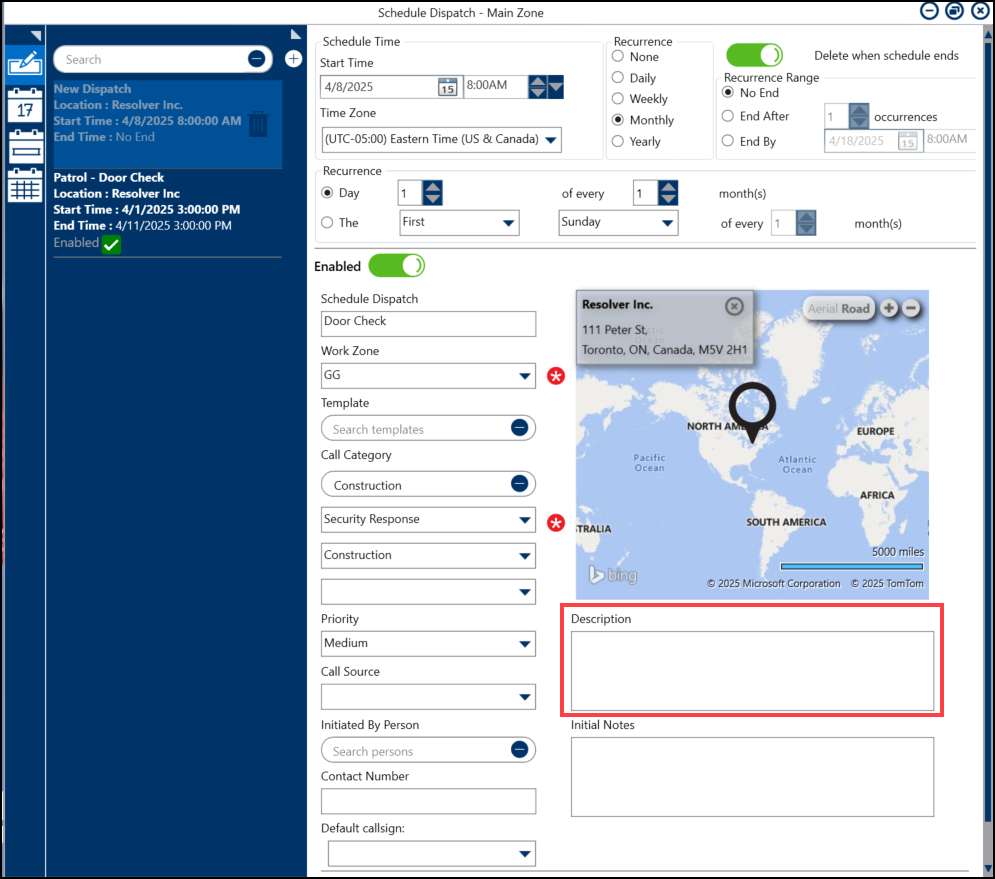Click the schedule edit pencil sidebar icon

point(23,63)
